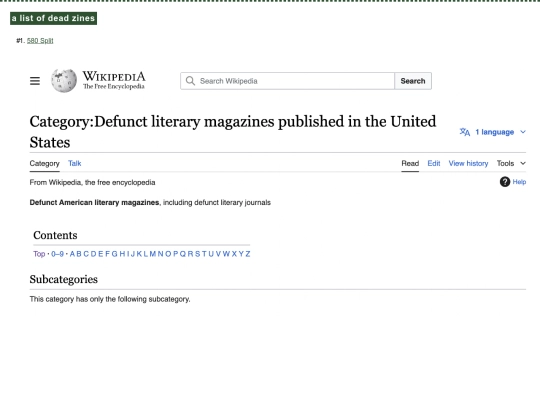The image size is (540, 405).
Task: Click the Help question mark icon
Action: [505, 182]
